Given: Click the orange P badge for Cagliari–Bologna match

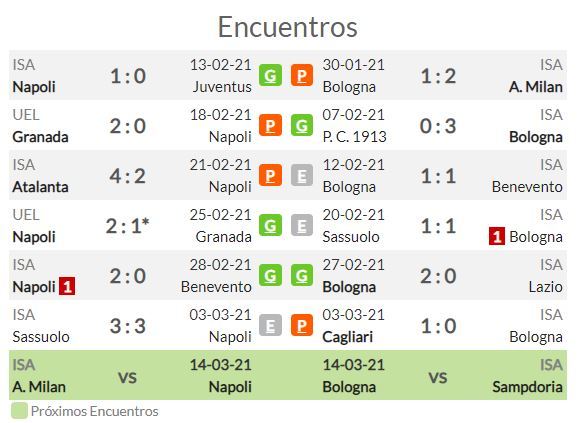Looking at the screenshot, I should (302, 325).
